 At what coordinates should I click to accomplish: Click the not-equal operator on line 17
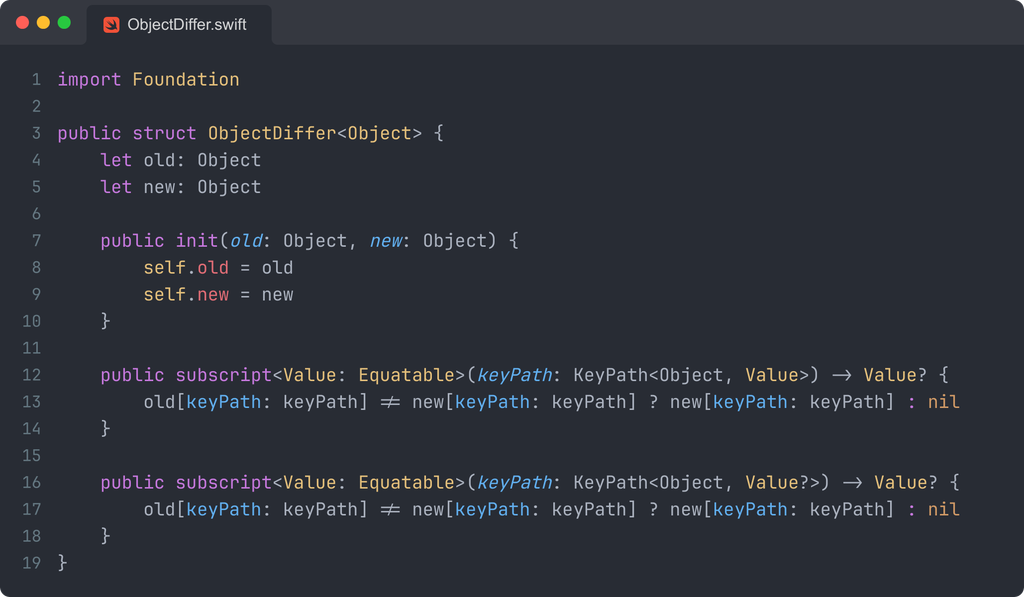point(390,509)
